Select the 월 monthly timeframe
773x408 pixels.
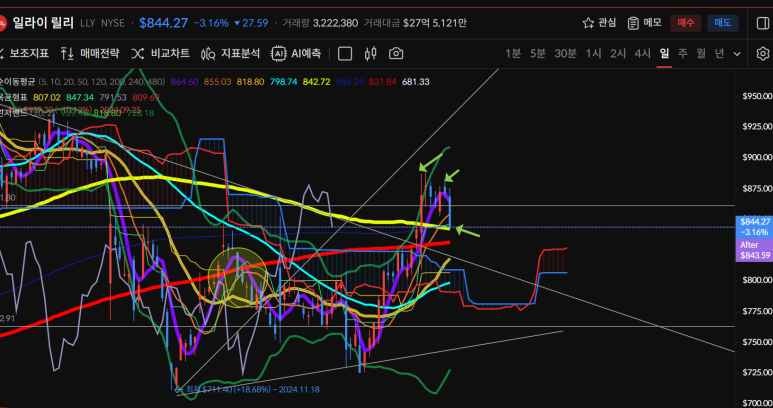pos(701,53)
